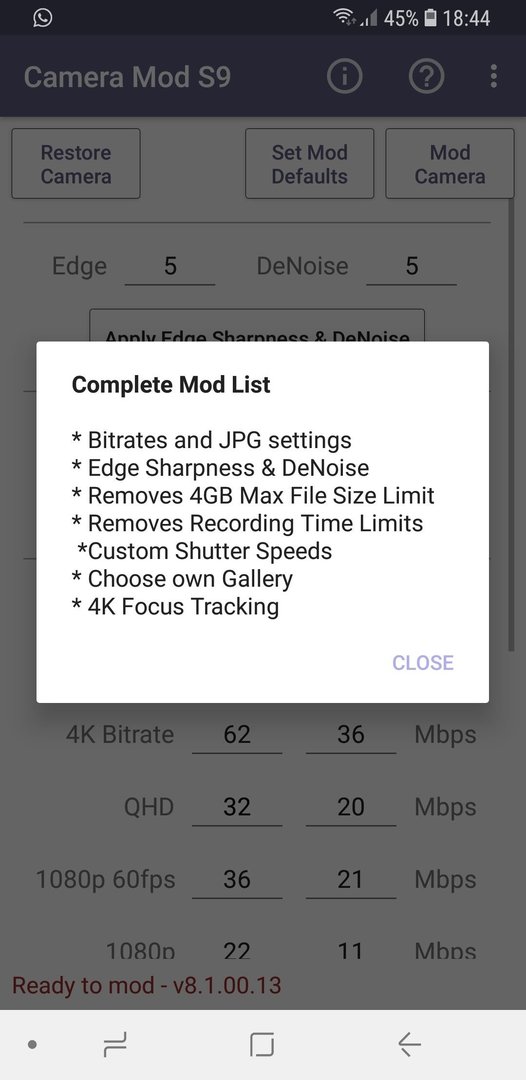This screenshot has width=526, height=1080.
Task: Select the DeNoise value field
Action: pyautogui.click(x=411, y=267)
